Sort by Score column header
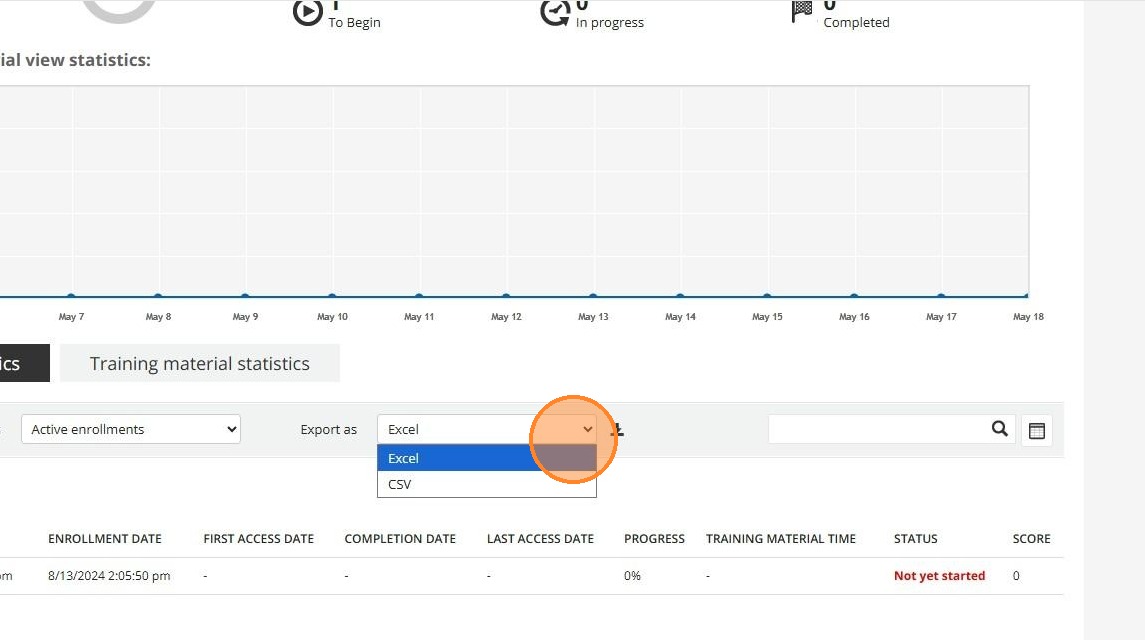The height and width of the screenshot is (640, 1145). (x=1031, y=538)
